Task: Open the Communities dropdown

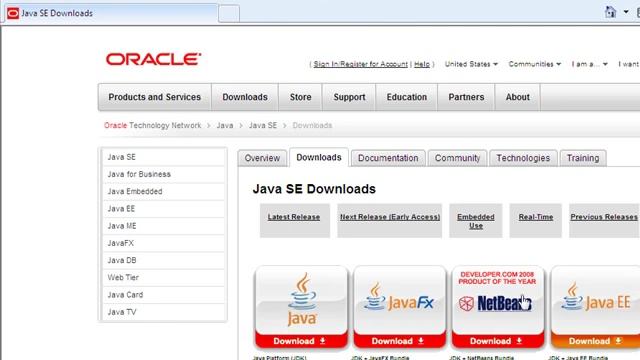Action: (535, 64)
